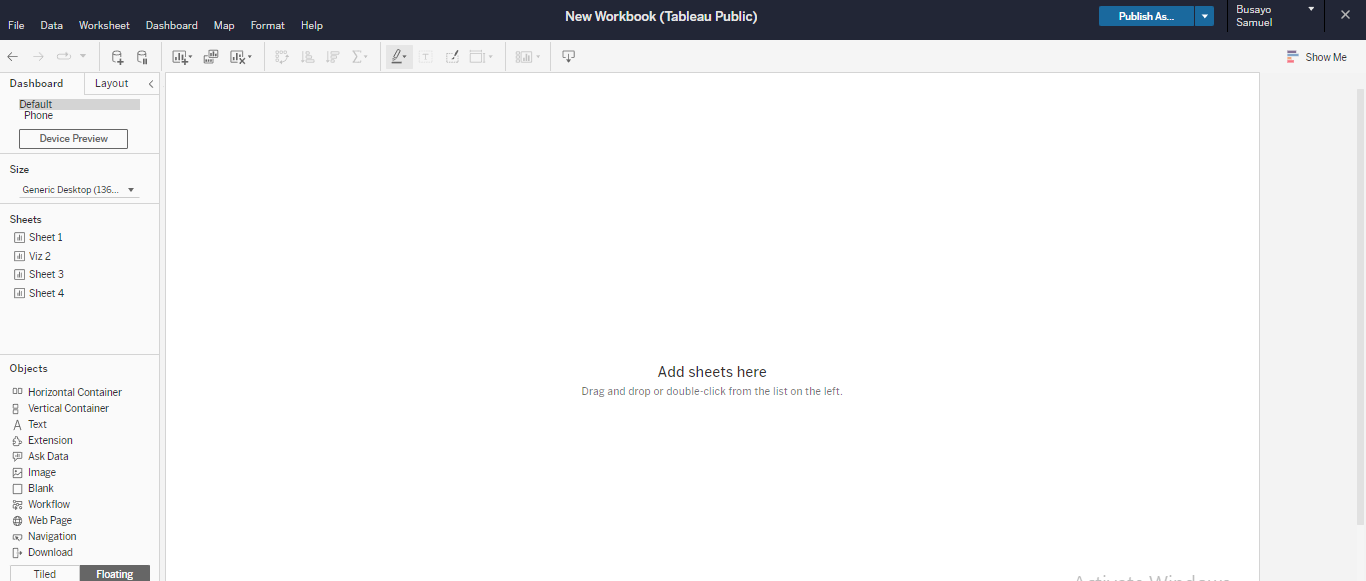Click the Vertical Container object icon

pyautogui.click(x=17, y=408)
